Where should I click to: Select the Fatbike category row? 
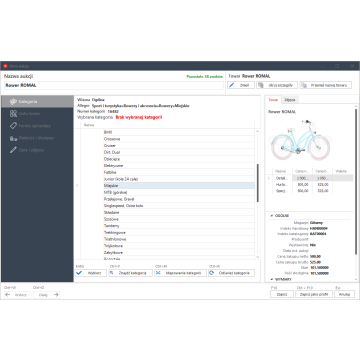pos(179,172)
